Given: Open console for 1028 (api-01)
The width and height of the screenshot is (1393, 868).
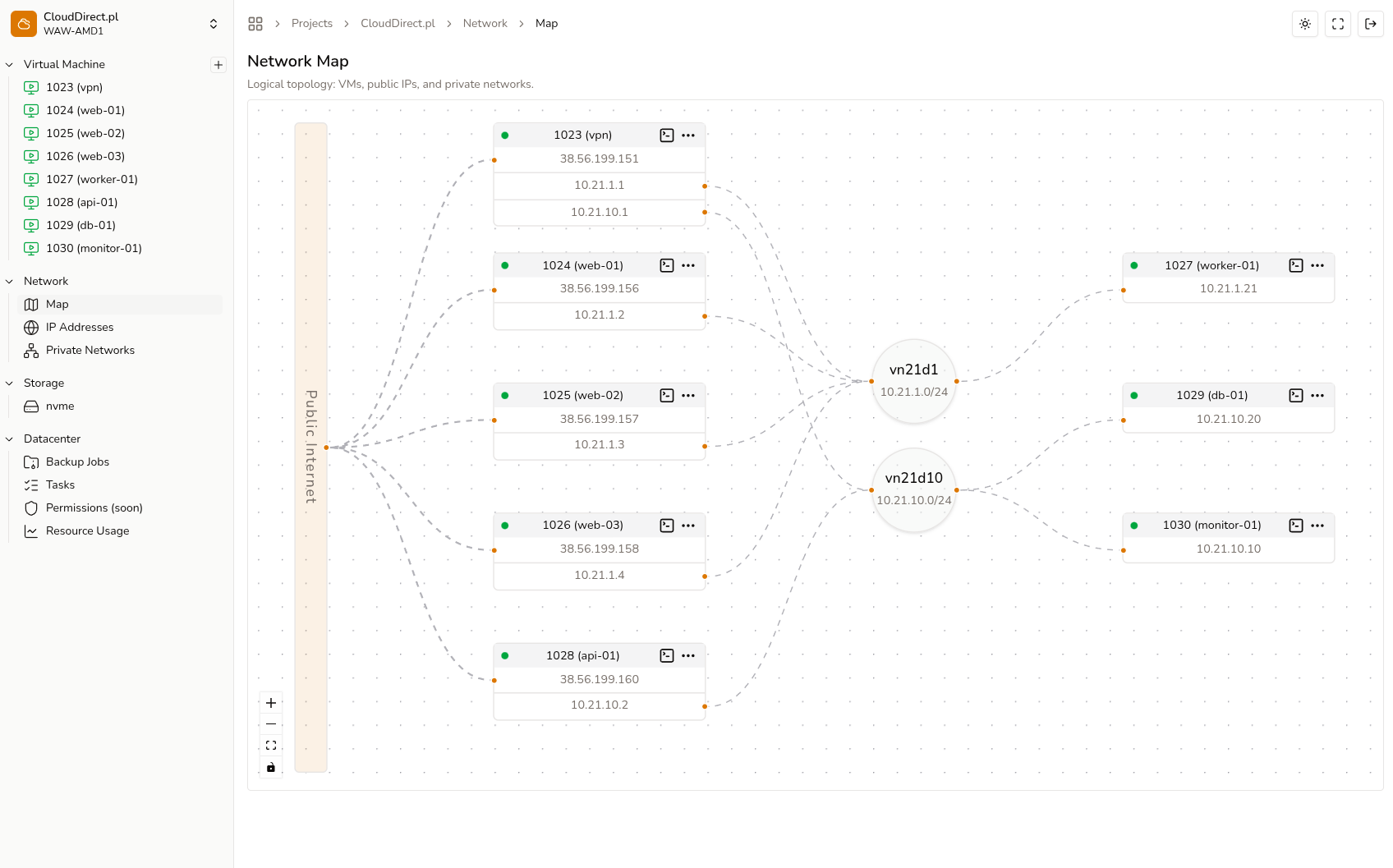Looking at the screenshot, I should [666, 655].
